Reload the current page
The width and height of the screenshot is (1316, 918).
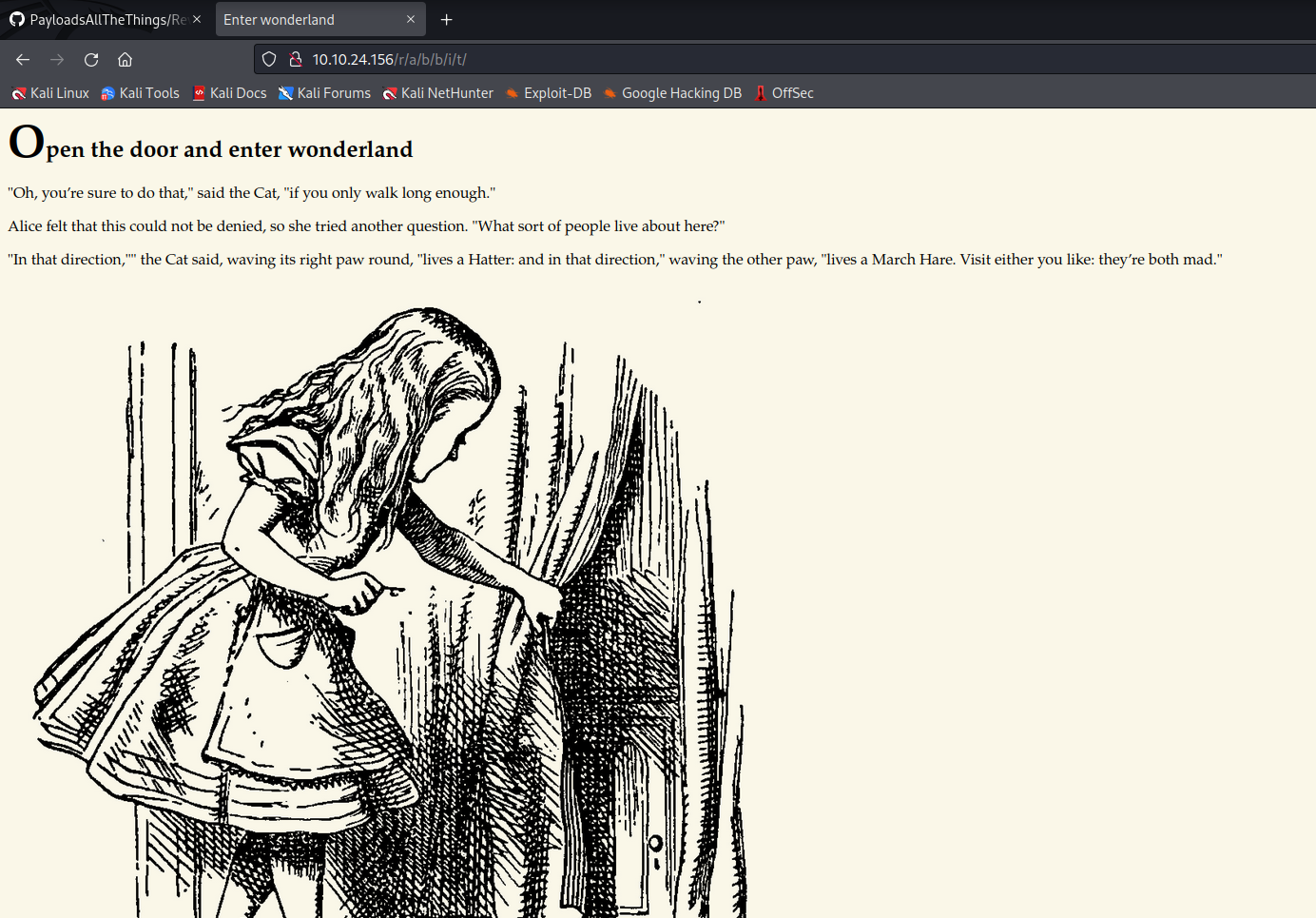(91, 59)
